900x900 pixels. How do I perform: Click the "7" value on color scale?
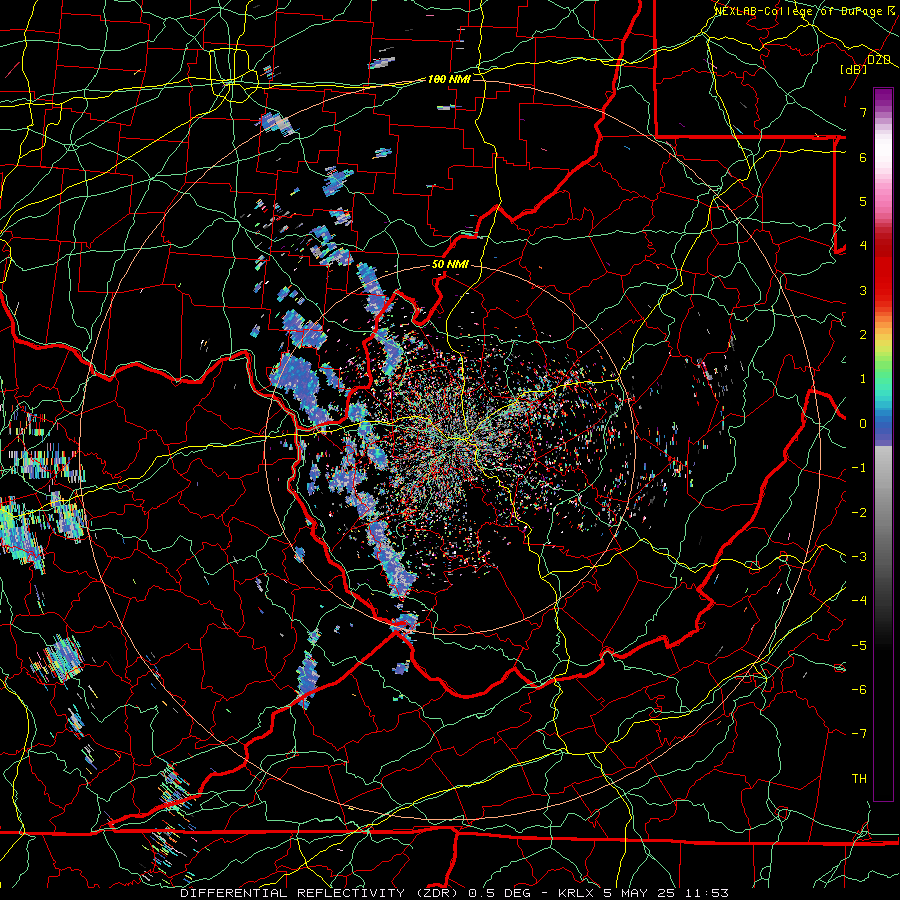863,112
